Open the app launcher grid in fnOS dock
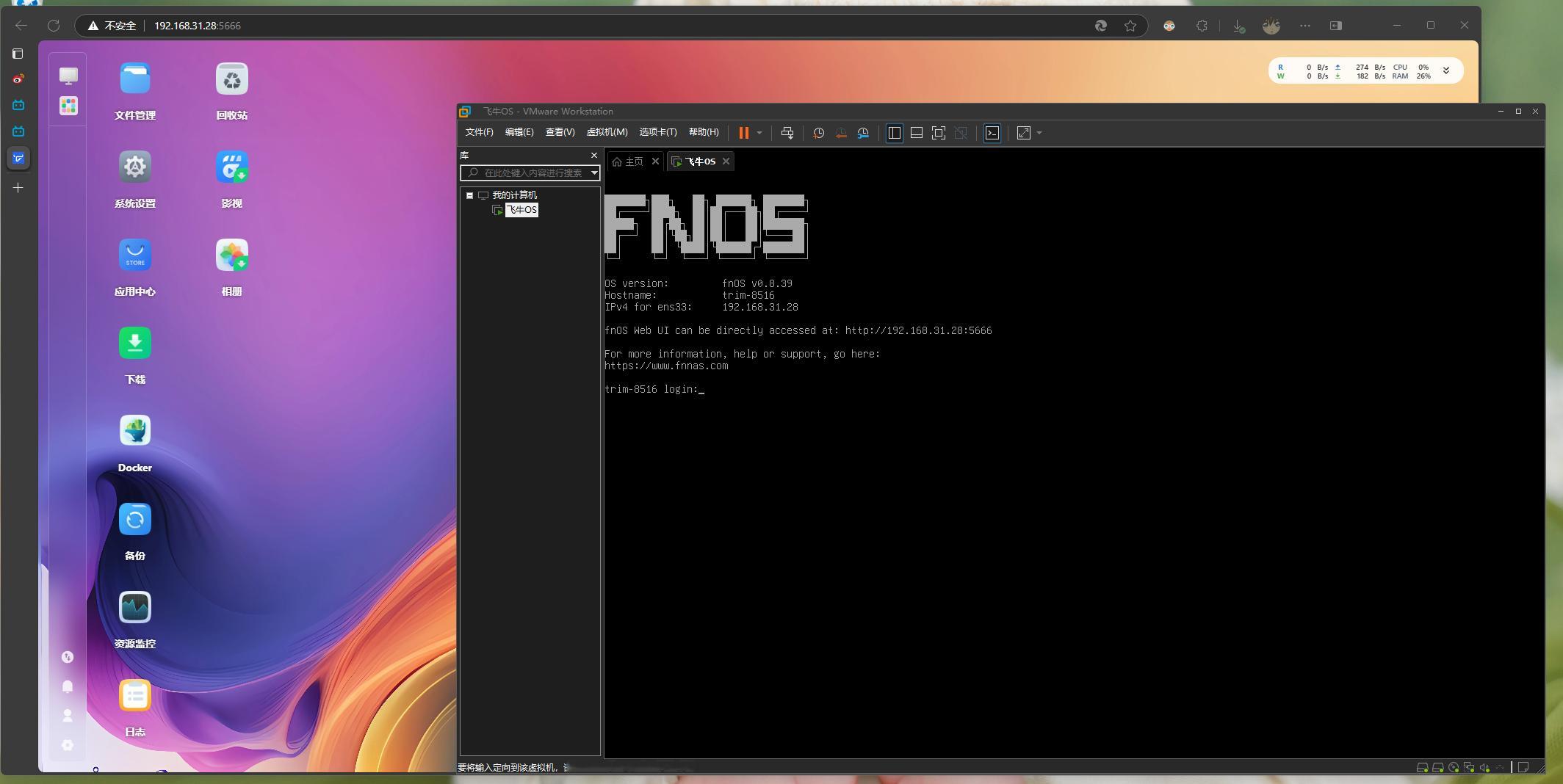1563x784 pixels. [x=68, y=106]
